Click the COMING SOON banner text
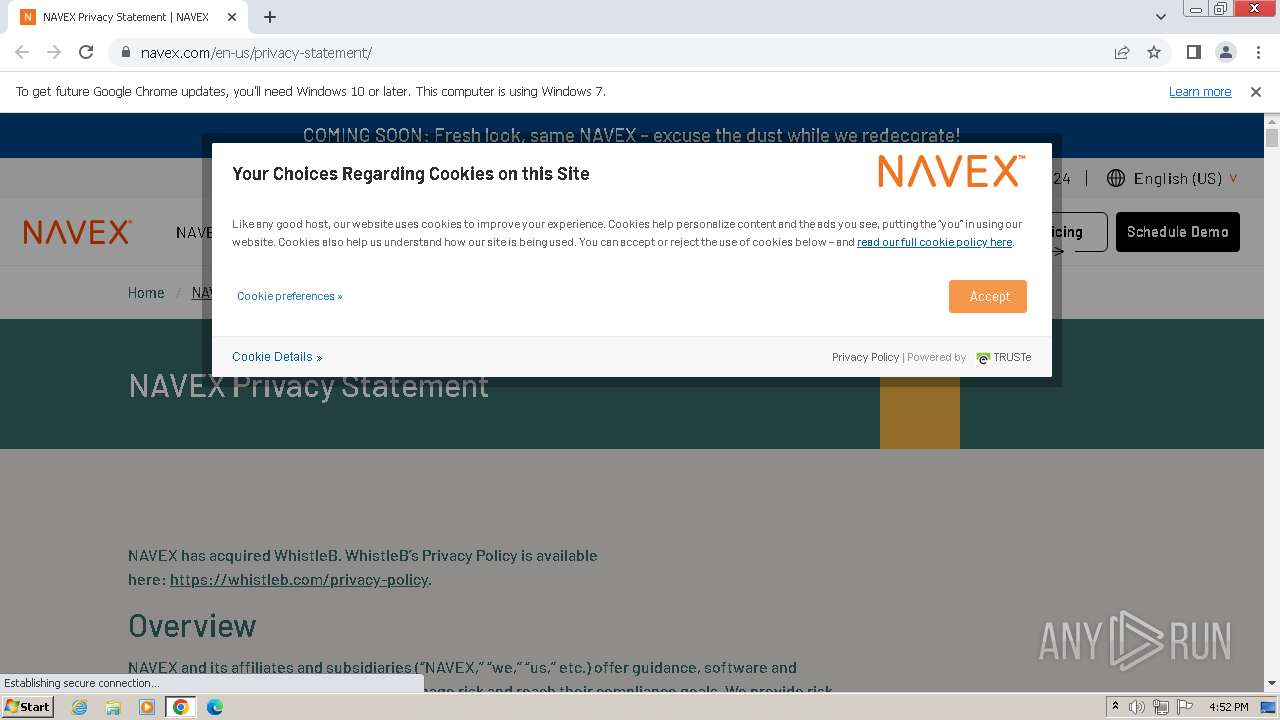The width and height of the screenshot is (1280, 720). (x=631, y=135)
